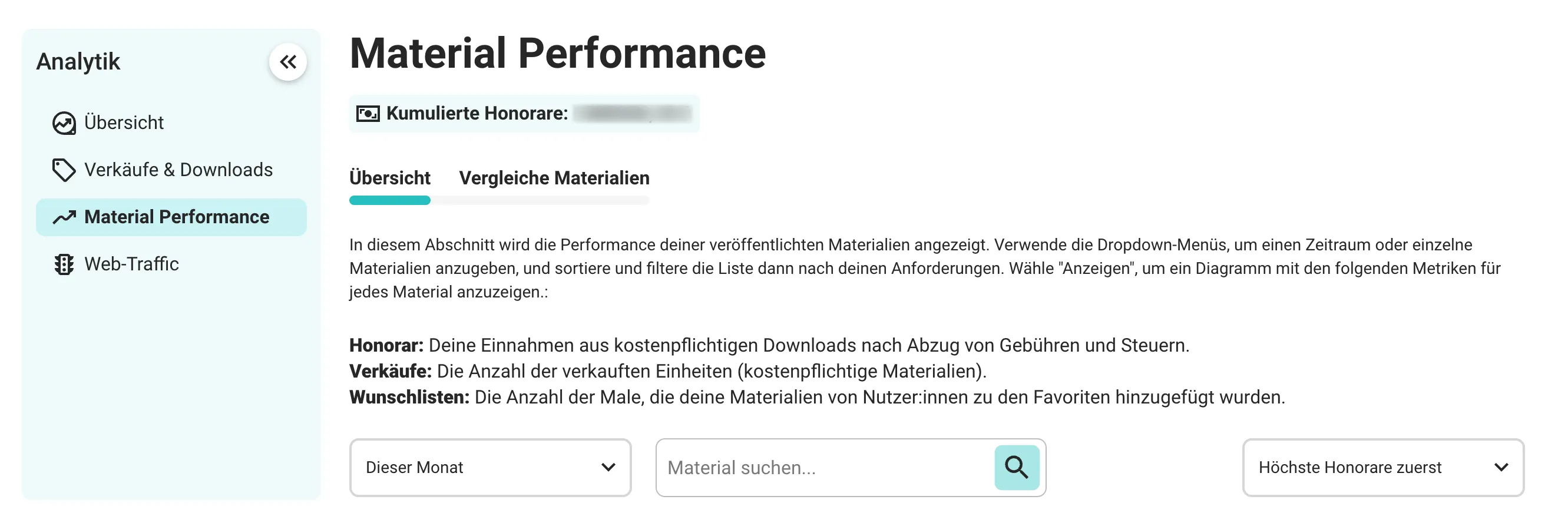Open the Übersicht sidebar text link
This screenshot has width=1568, height=526.
[124, 123]
